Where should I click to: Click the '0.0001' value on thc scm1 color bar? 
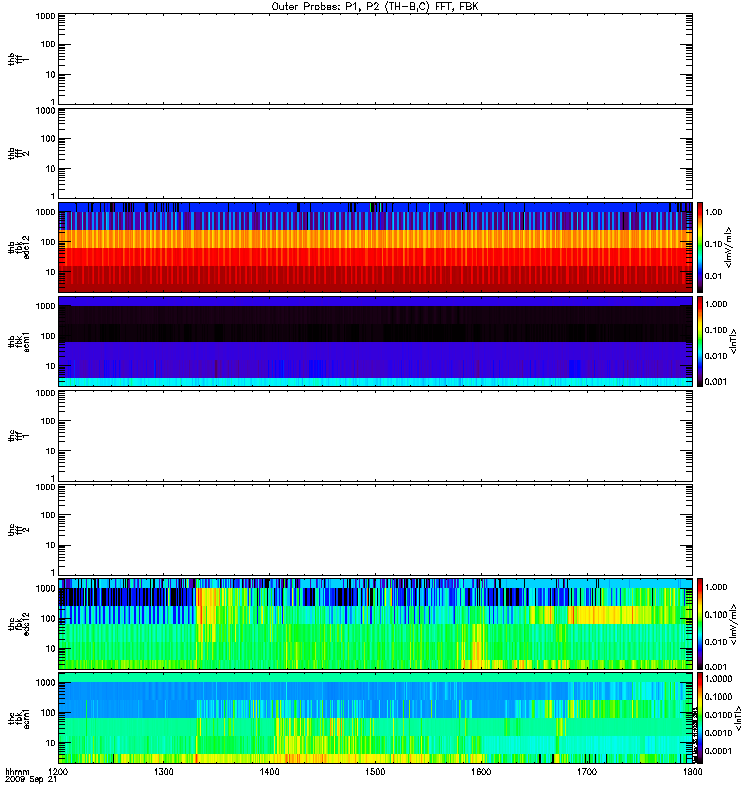point(718,751)
